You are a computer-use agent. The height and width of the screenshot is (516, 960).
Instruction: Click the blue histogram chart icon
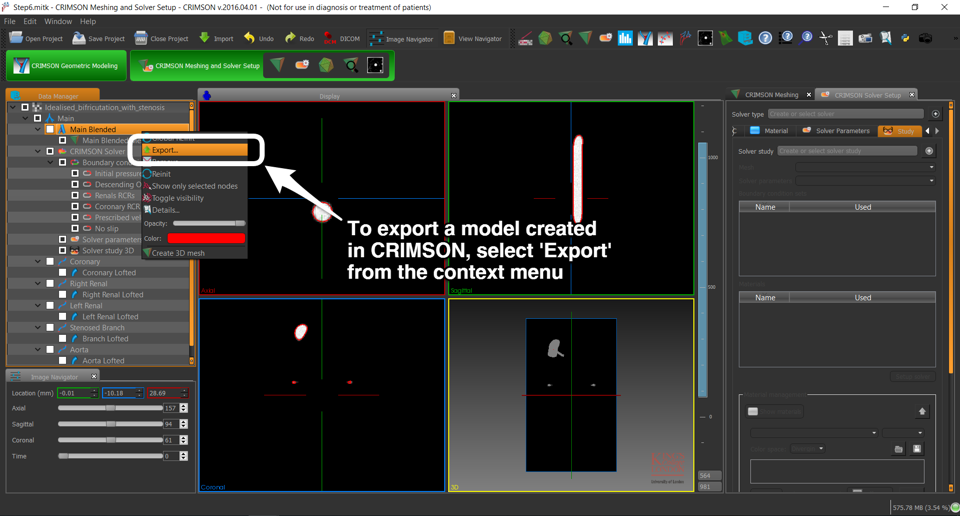[x=625, y=38]
